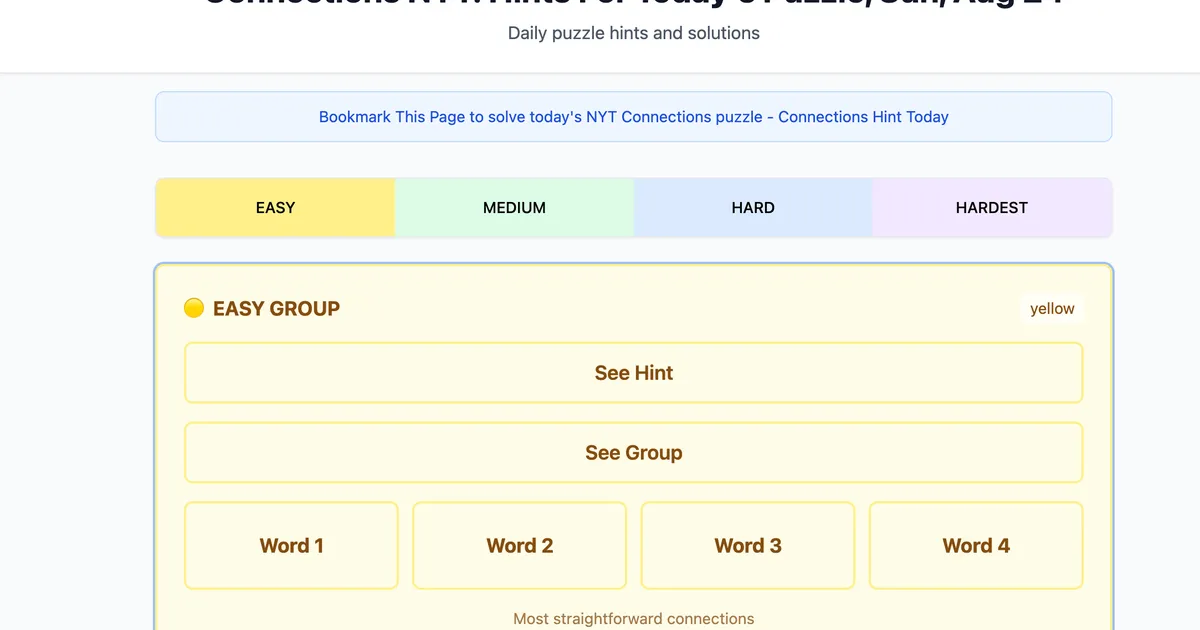Click See Group to reveal the category
The height and width of the screenshot is (630, 1200).
click(x=633, y=452)
